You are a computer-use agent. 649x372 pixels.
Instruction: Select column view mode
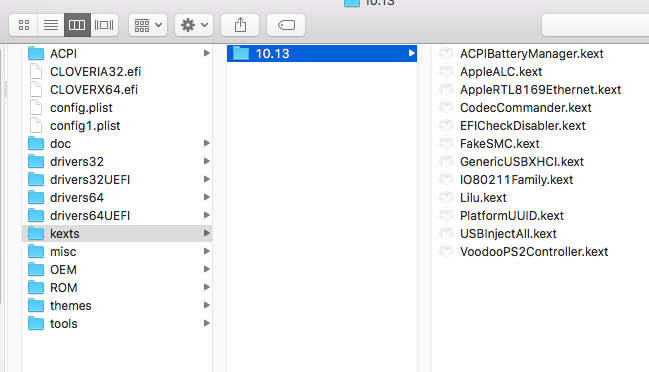pos(77,25)
